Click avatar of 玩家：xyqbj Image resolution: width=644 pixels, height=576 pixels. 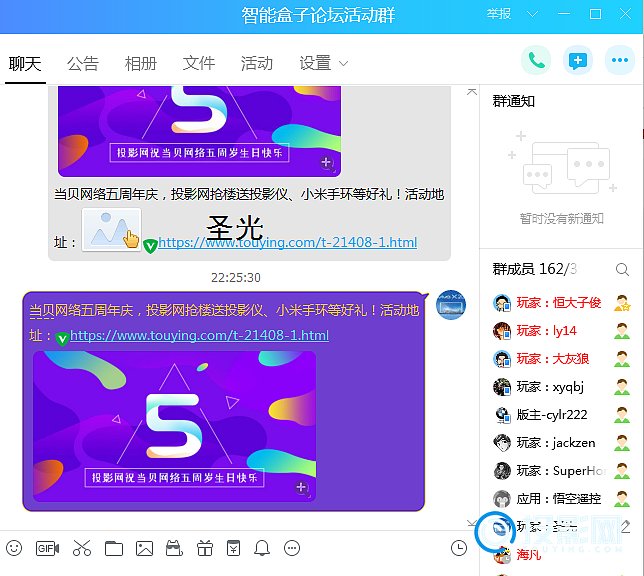click(x=501, y=387)
